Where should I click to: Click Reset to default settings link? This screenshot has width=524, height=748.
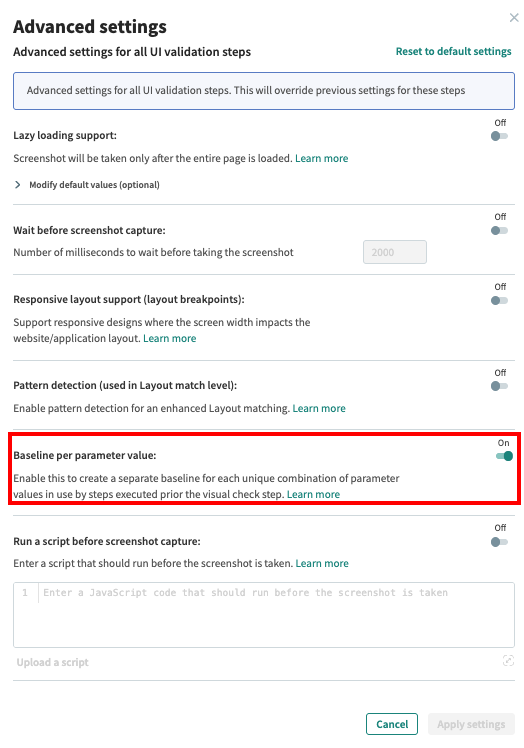[x=453, y=52]
